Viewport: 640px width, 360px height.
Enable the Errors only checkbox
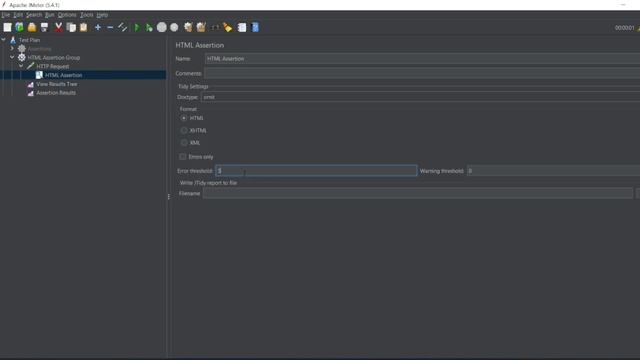point(182,157)
